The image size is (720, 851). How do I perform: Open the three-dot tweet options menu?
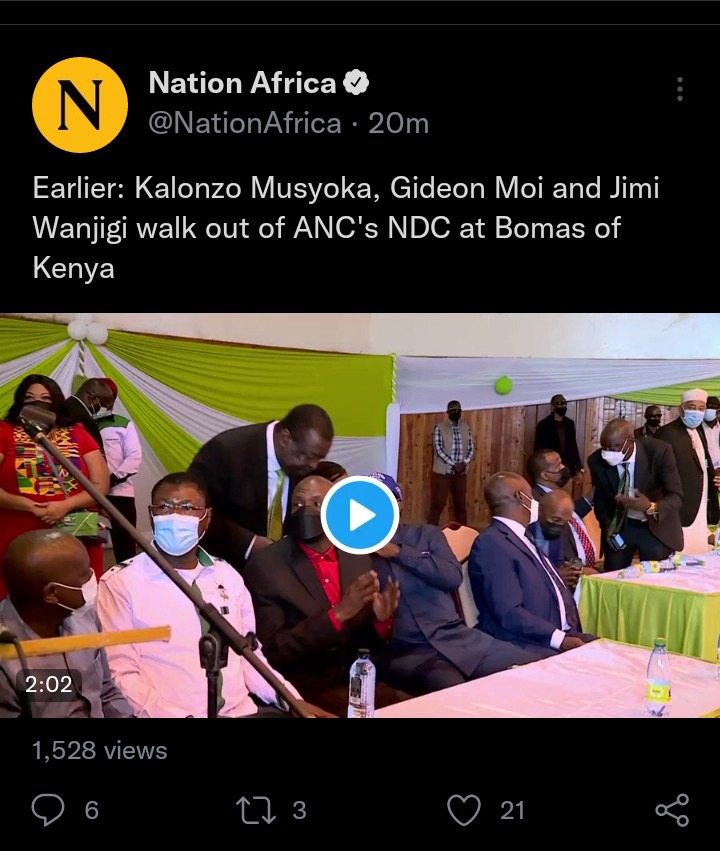coord(680,89)
